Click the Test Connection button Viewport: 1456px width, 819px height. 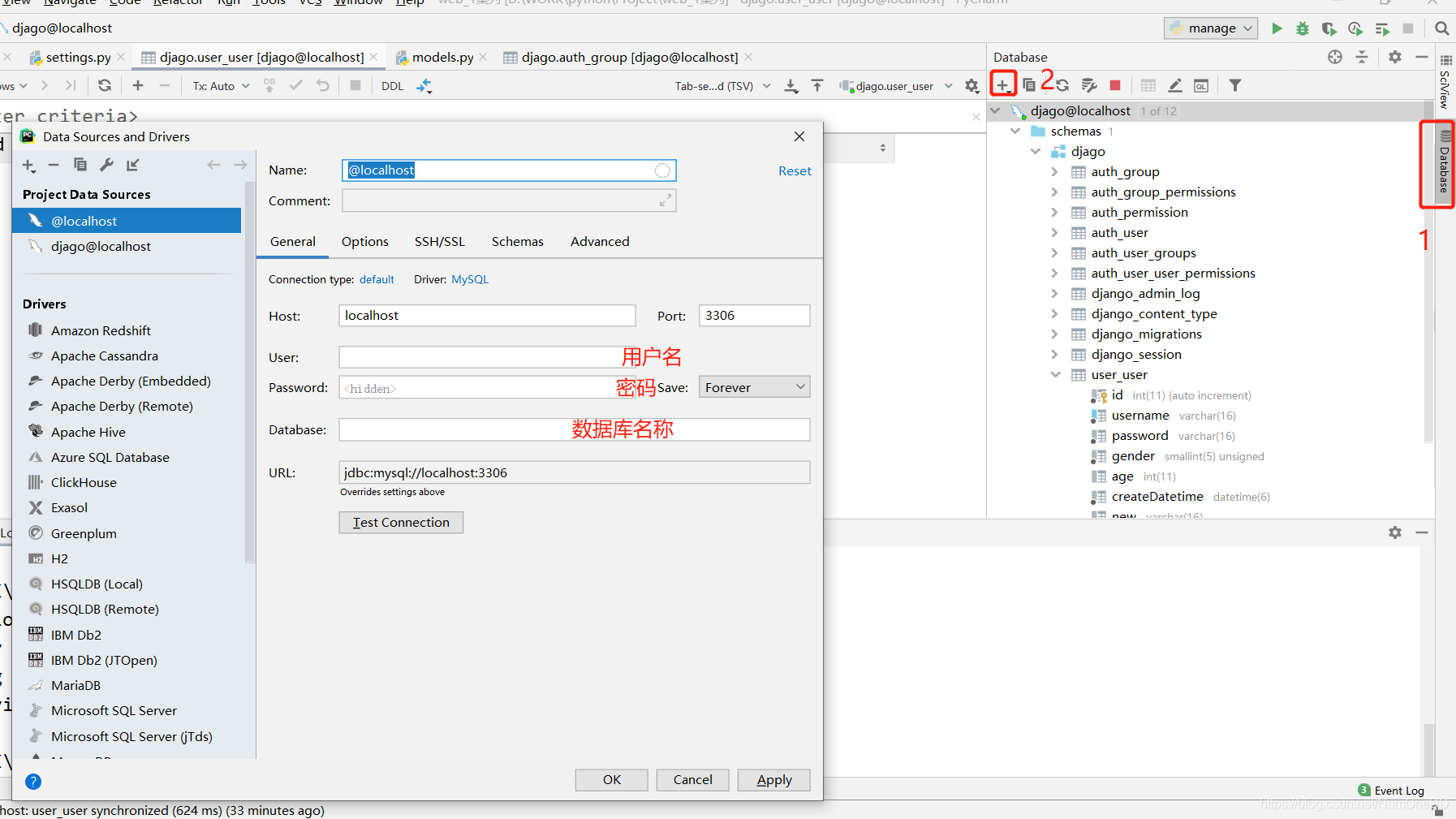coord(401,523)
